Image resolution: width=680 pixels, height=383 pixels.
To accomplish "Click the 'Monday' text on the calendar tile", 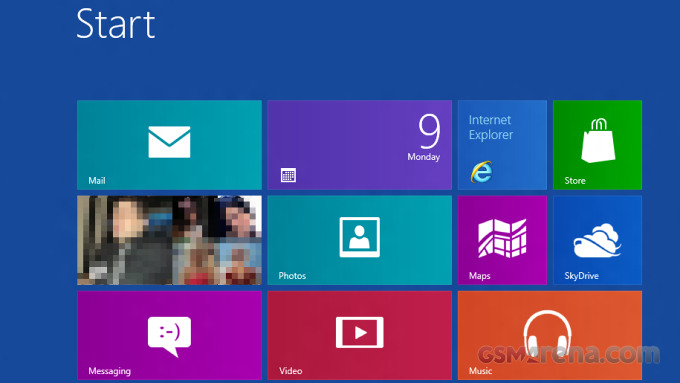I will coord(424,157).
